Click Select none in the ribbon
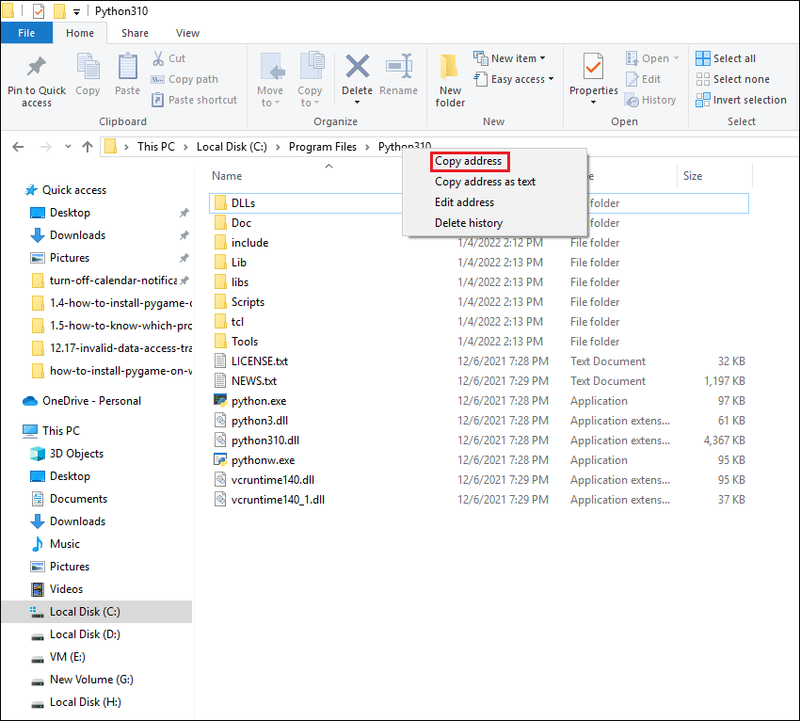 pyautogui.click(x=733, y=79)
